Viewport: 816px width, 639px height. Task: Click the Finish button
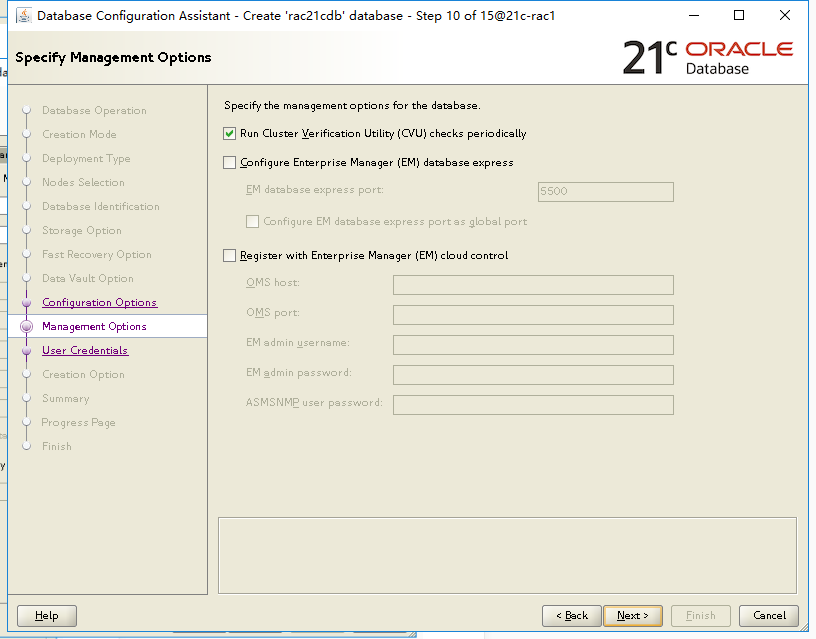(701, 616)
